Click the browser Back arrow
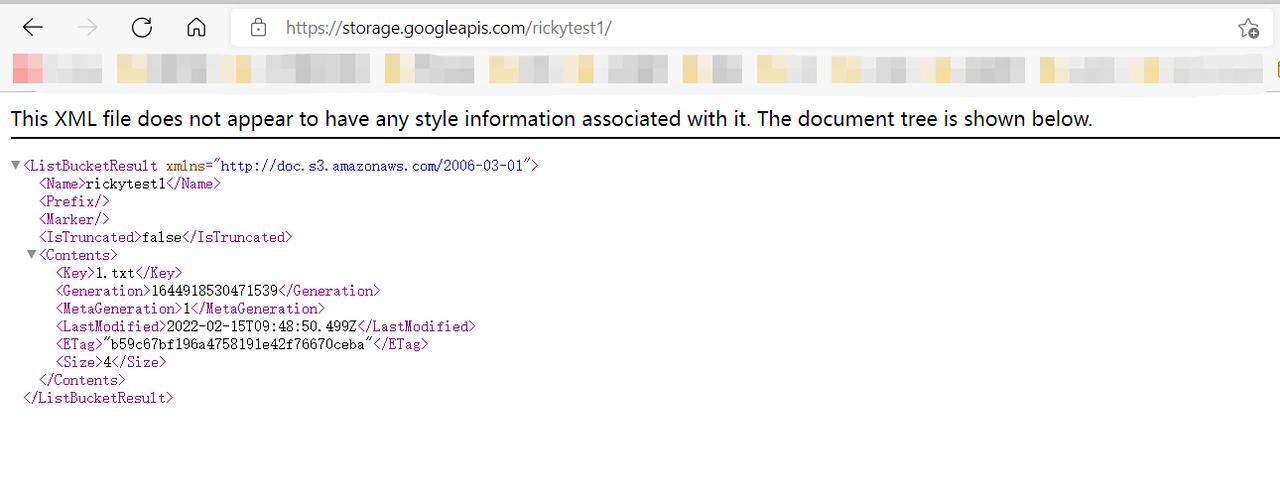The width and height of the screenshot is (1280, 502). [33, 28]
